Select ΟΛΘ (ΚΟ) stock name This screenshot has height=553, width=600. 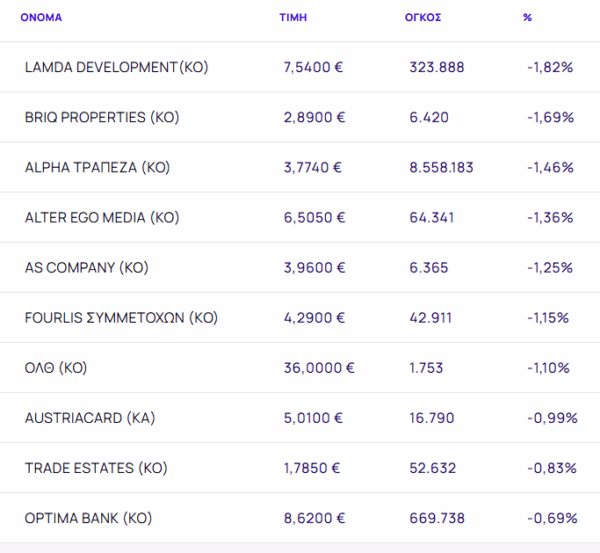tap(56, 367)
